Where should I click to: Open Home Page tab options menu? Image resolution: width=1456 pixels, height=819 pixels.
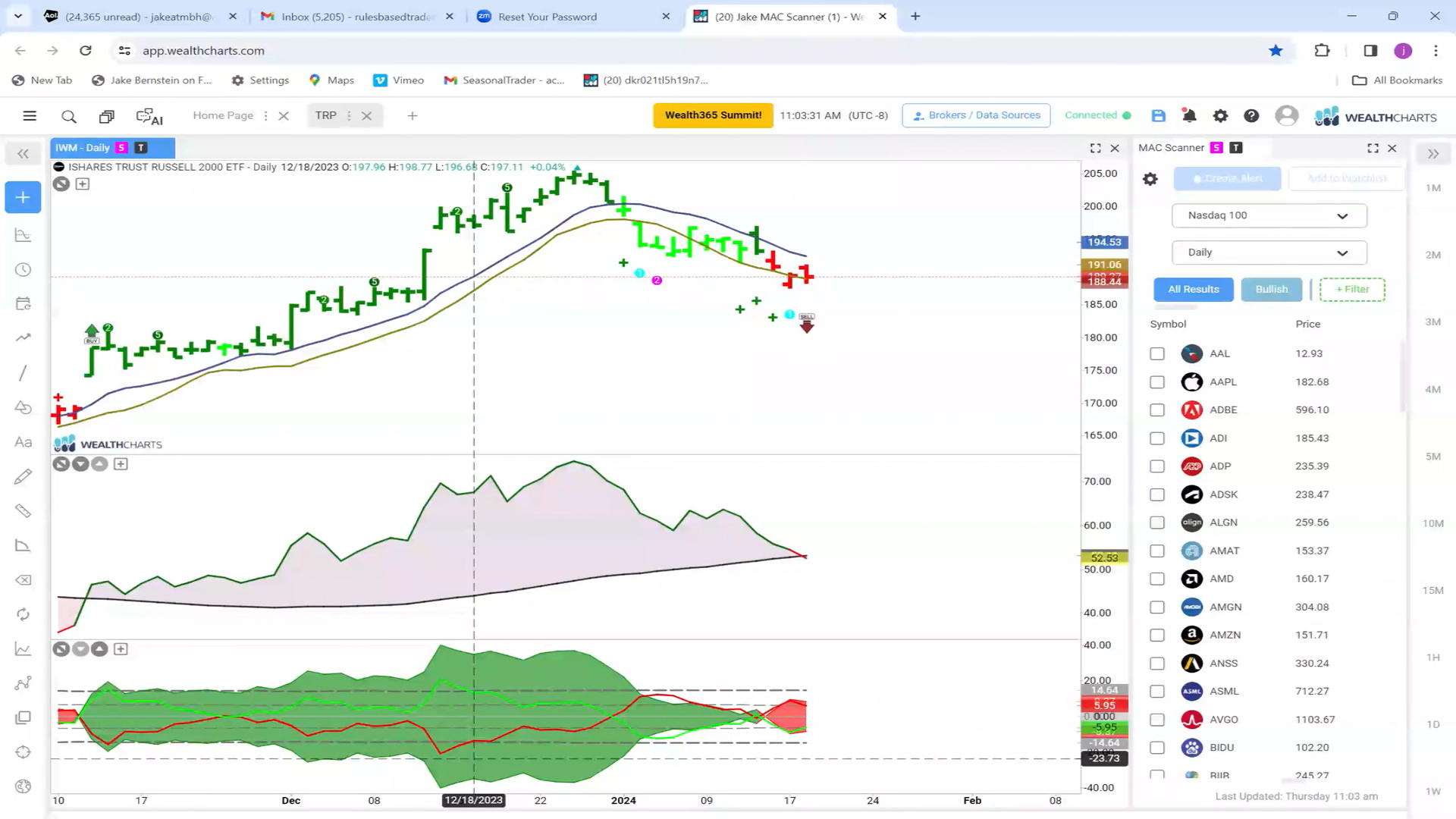[265, 116]
